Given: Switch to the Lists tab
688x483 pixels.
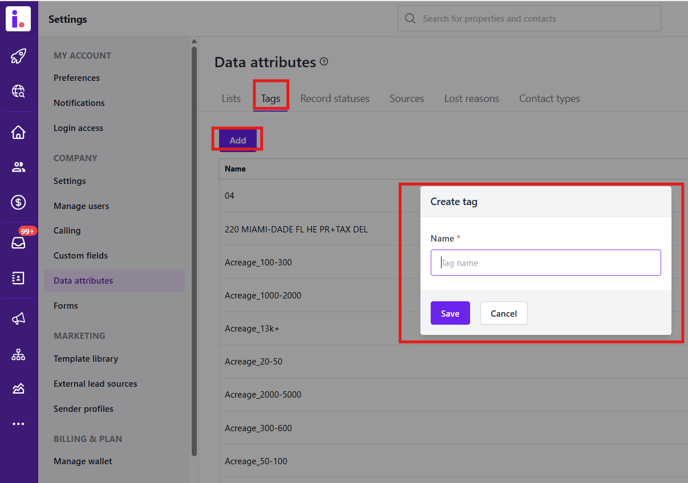Looking at the screenshot, I should 231,99.
